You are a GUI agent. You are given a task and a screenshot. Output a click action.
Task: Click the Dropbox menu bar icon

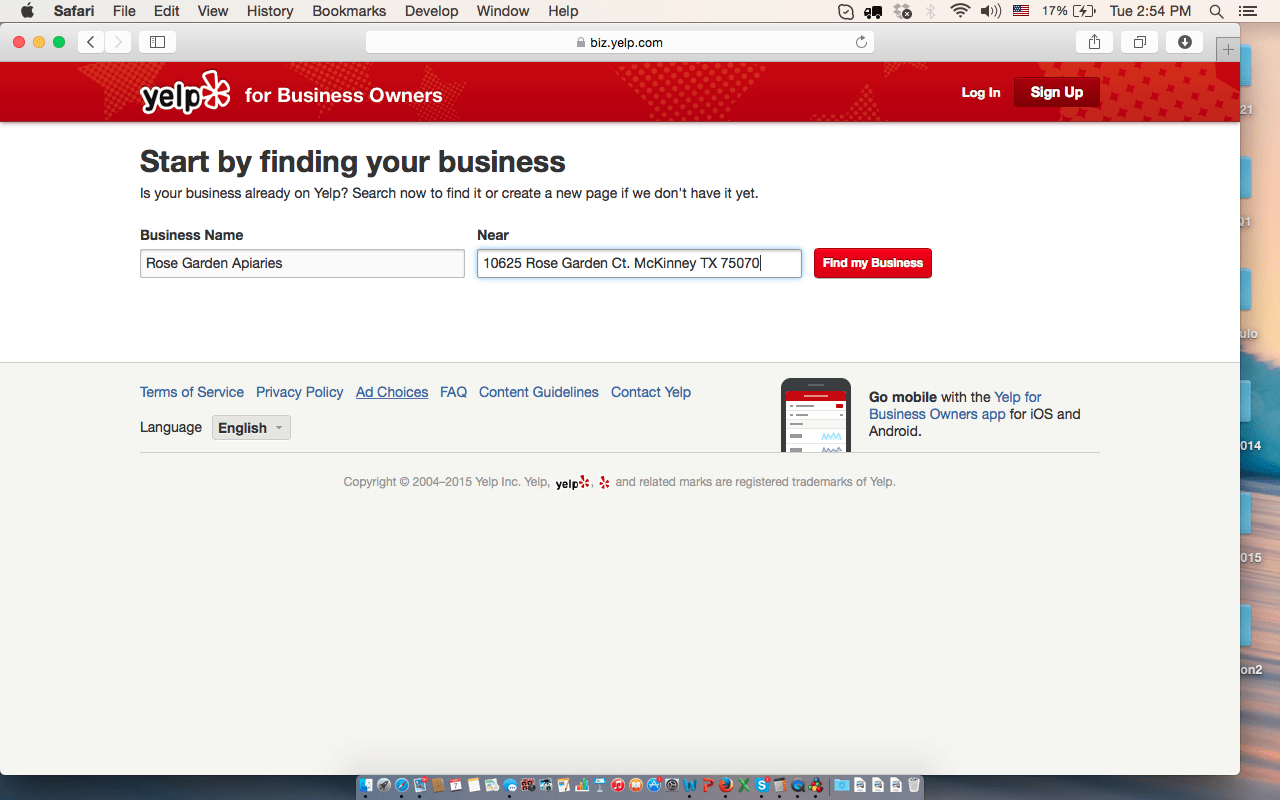point(902,11)
